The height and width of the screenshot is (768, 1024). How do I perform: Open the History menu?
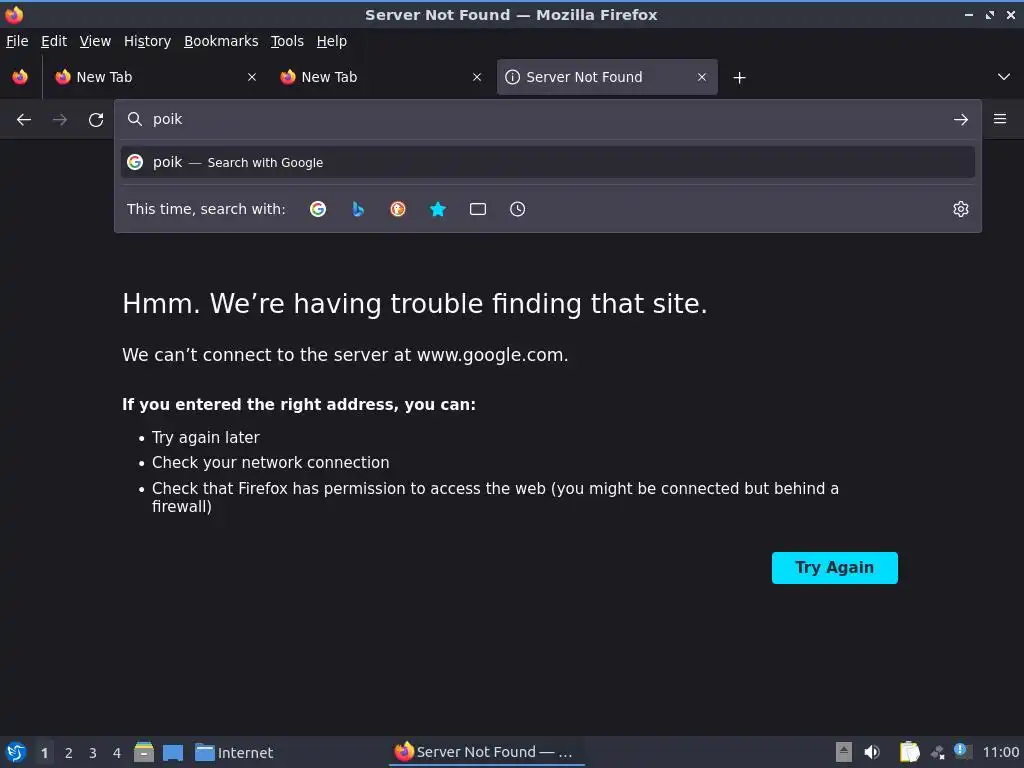(x=148, y=41)
